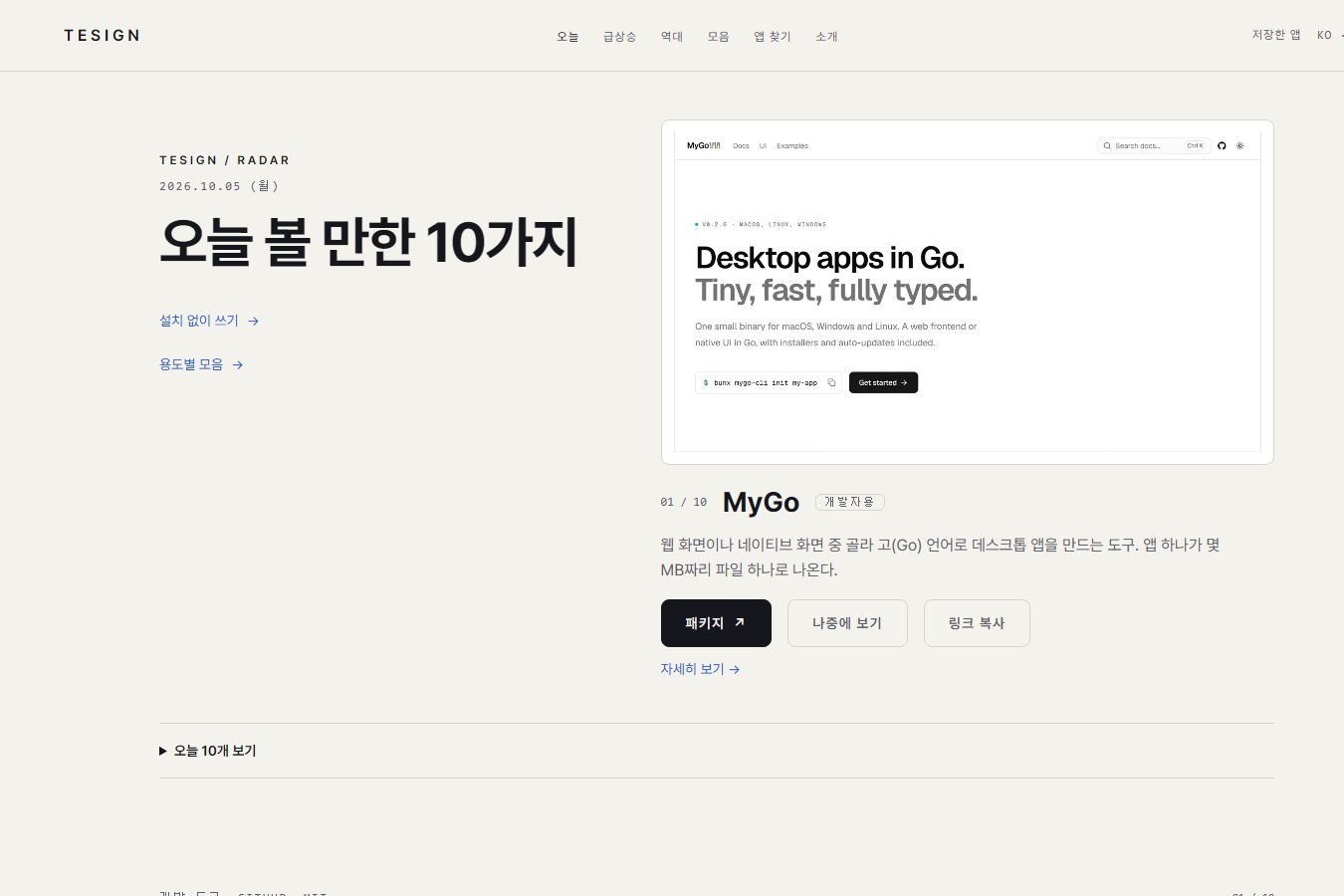Screen dimensions: 1344x896
Task: Select 역대 in the top navigation
Action: coord(672,37)
